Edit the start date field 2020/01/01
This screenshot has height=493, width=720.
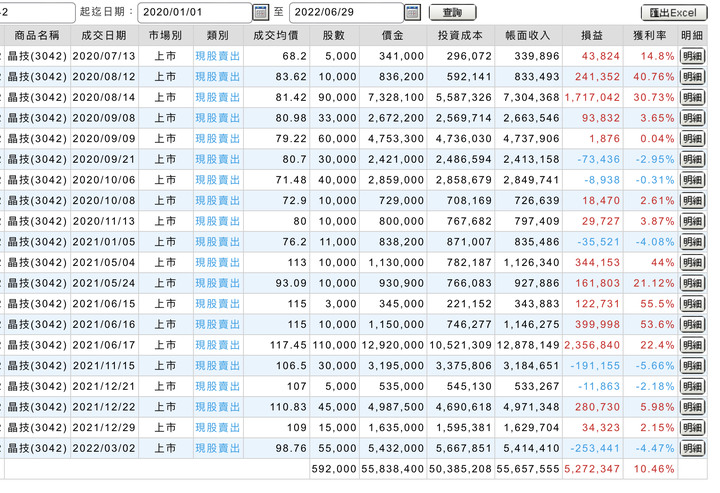point(195,12)
